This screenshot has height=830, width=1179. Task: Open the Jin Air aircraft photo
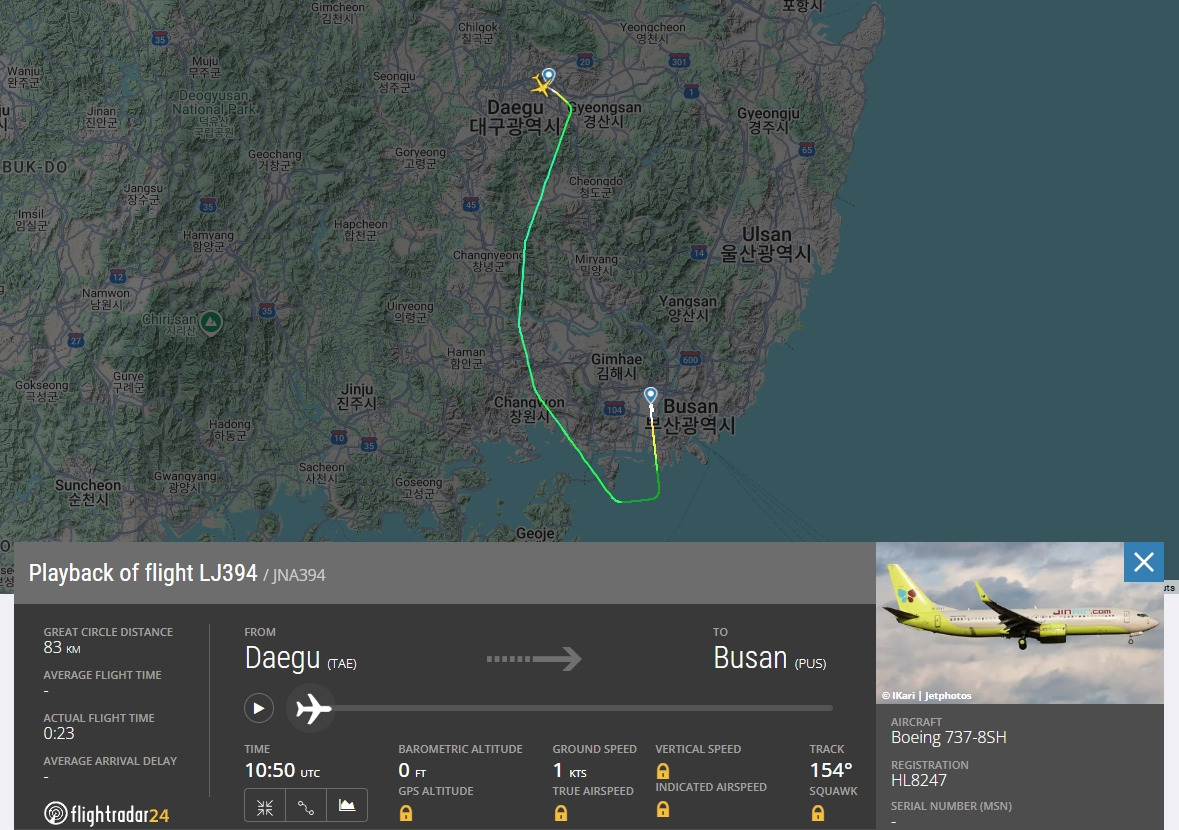1019,623
